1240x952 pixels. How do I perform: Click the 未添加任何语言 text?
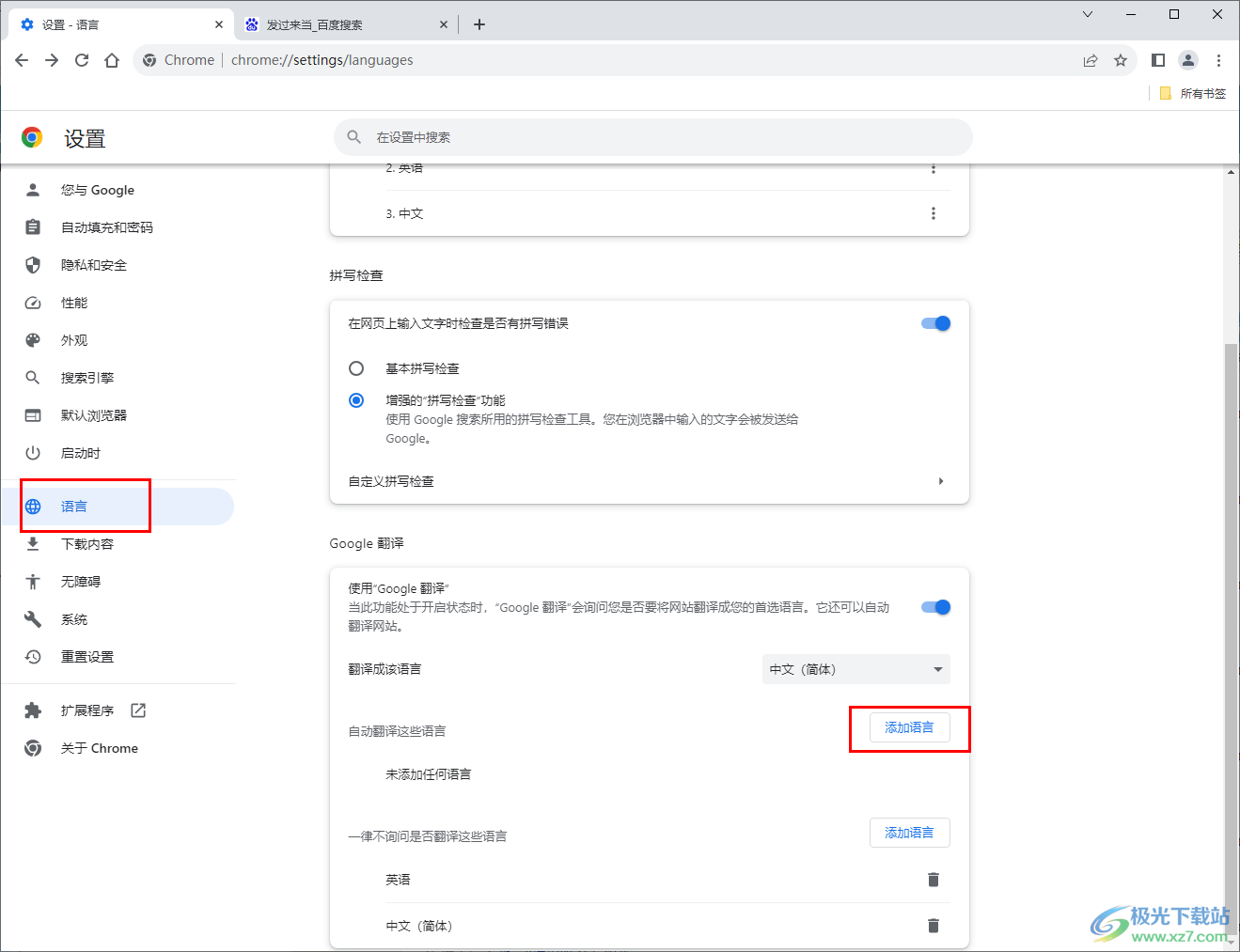coord(429,774)
